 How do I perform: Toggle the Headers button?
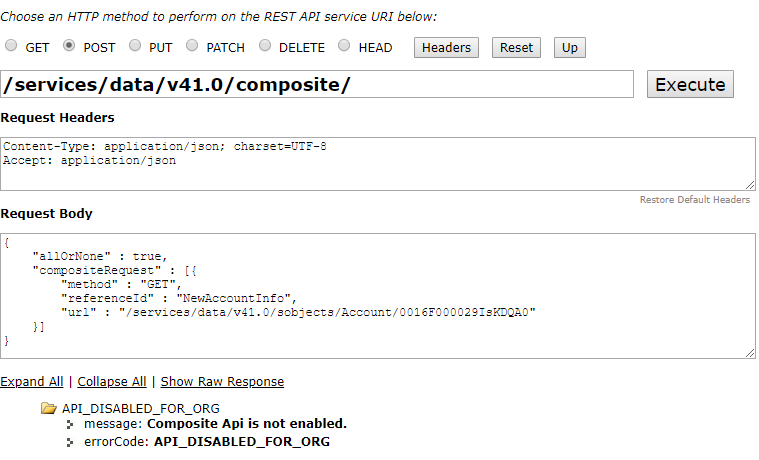[x=446, y=47]
